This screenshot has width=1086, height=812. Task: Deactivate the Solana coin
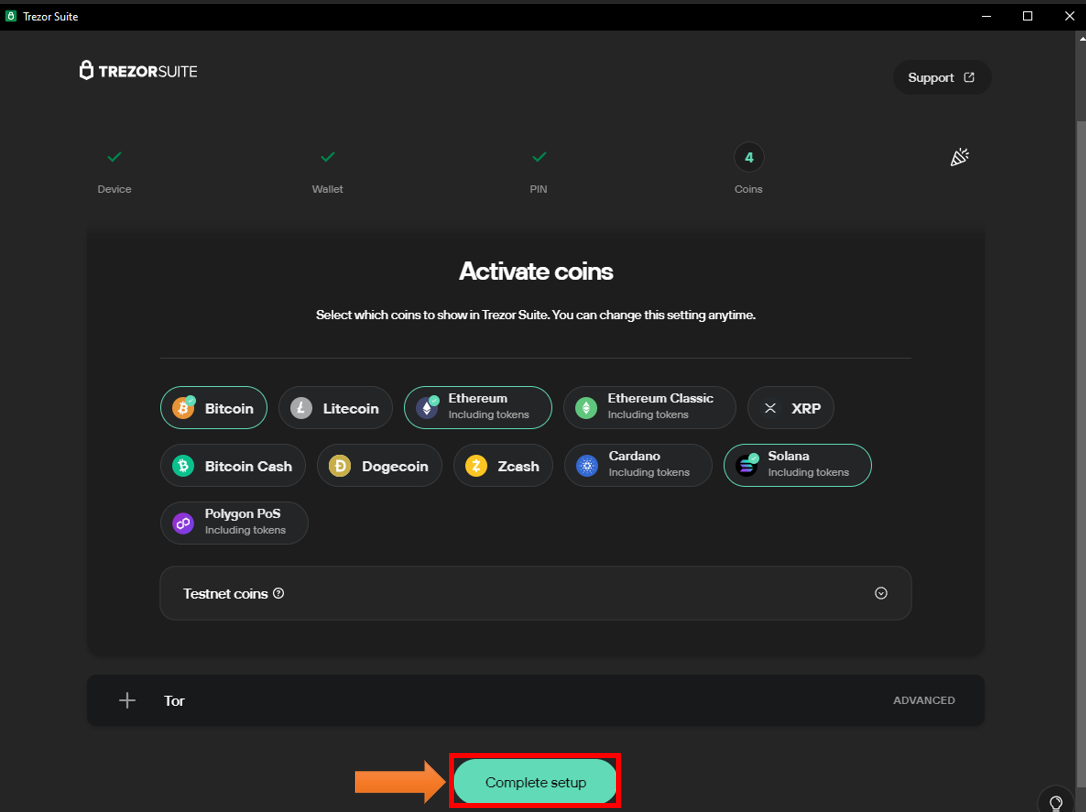pyautogui.click(x=797, y=465)
